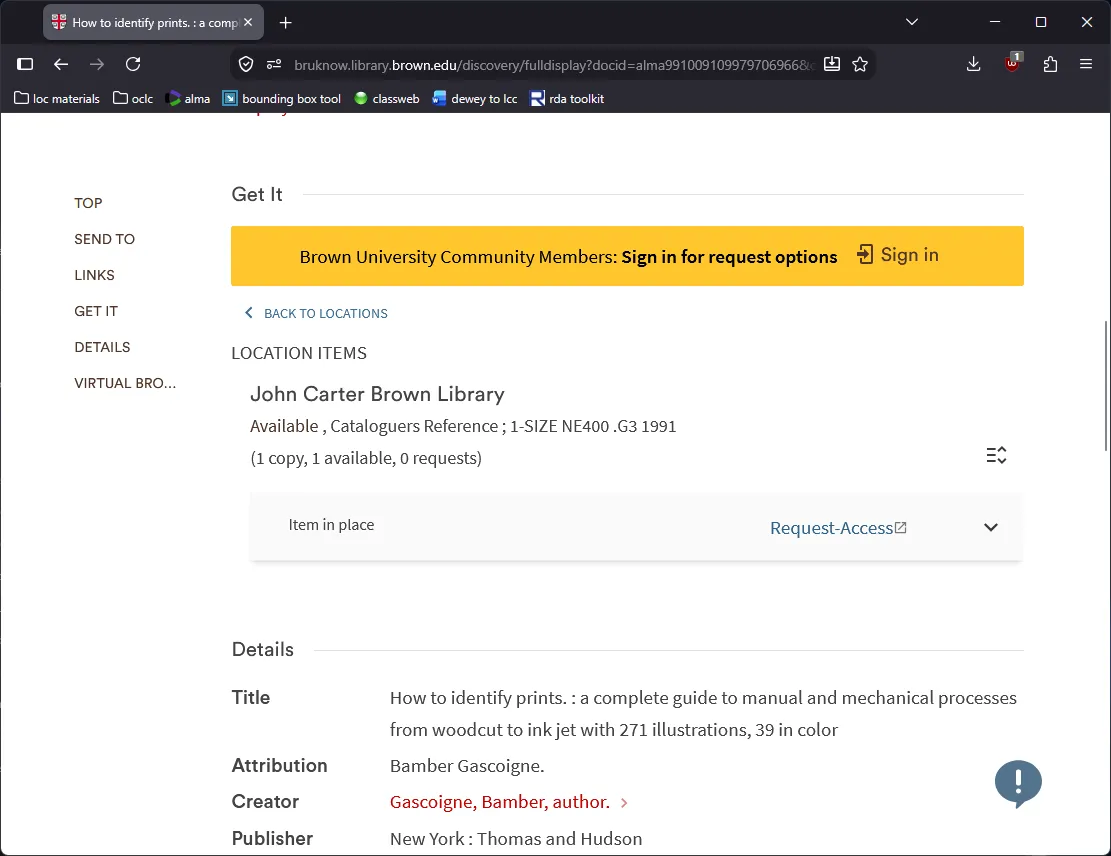Open the bounding box tool bookmark

tap(282, 98)
